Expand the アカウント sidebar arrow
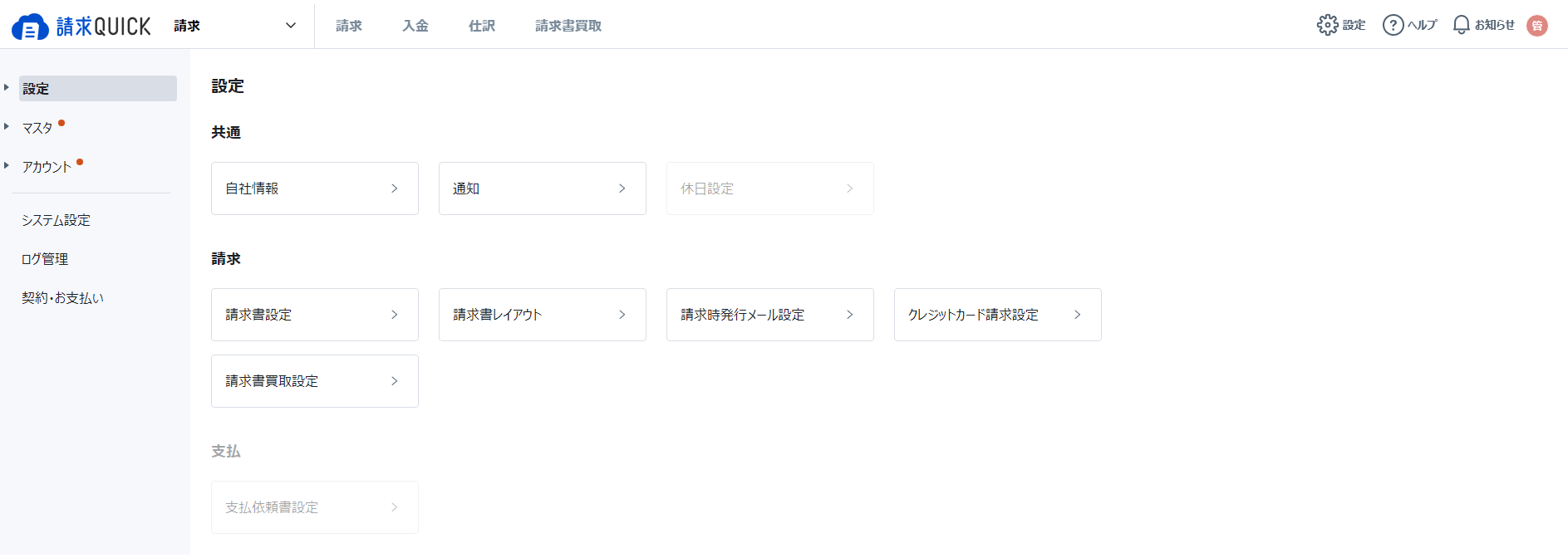 tap(7, 165)
